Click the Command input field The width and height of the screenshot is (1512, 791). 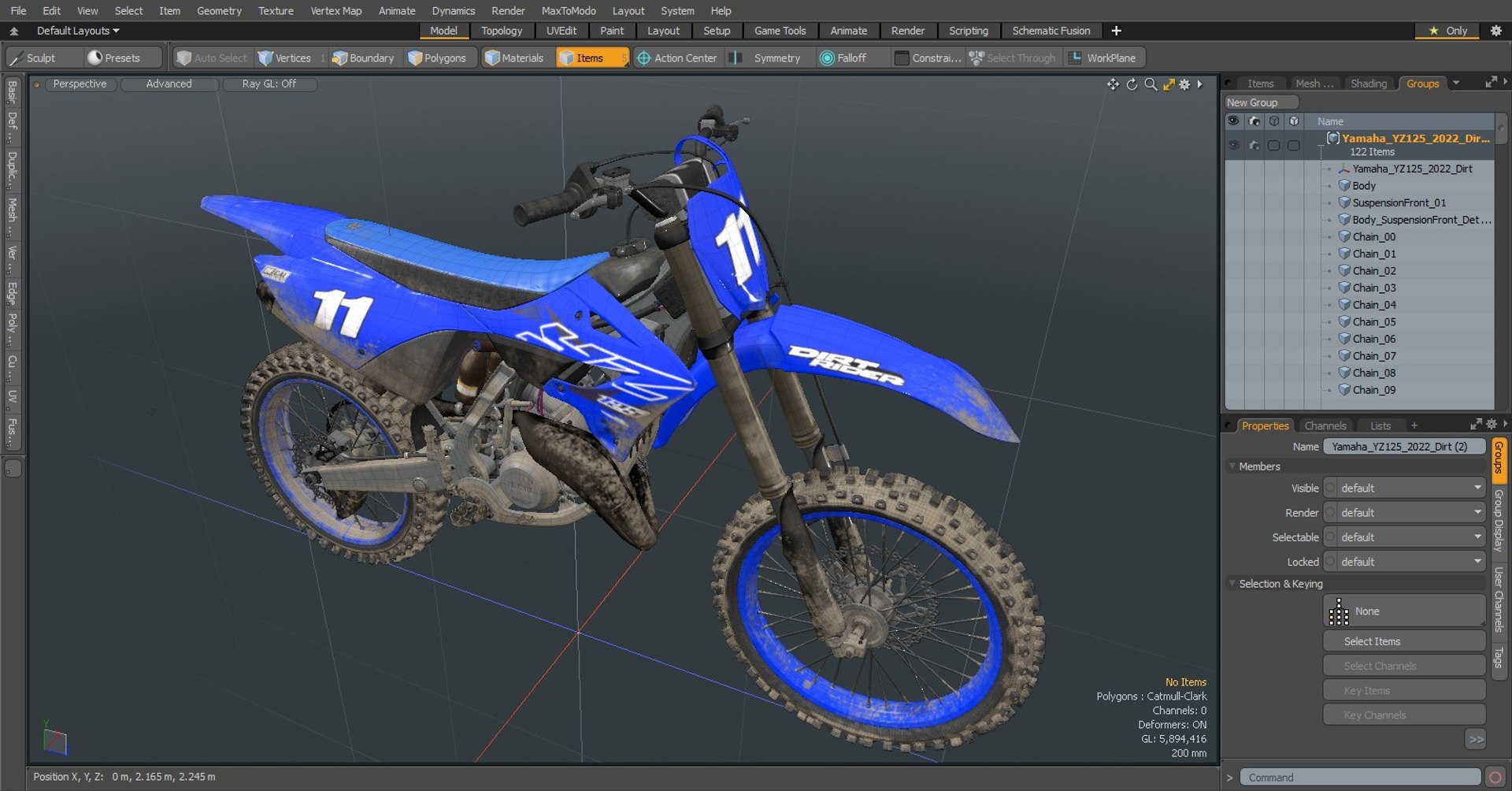click(1360, 778)
